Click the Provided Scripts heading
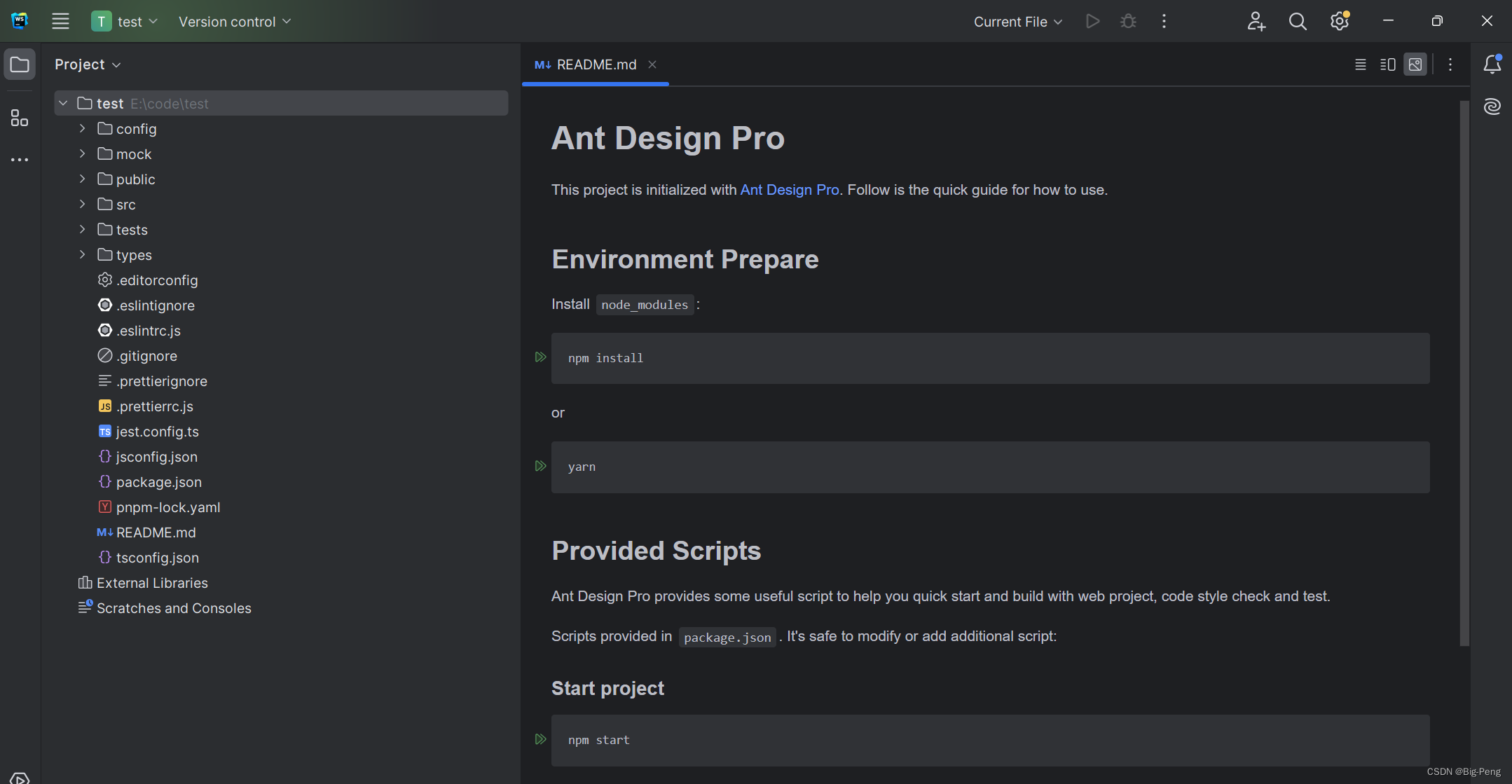 pyautogui.click(x=656, y=551)
